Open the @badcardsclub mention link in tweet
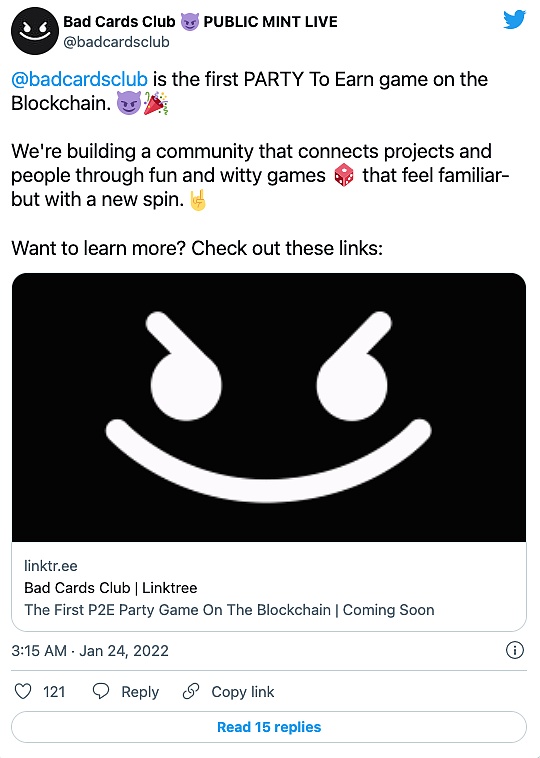Screen dimensions: 540x758 79,79
